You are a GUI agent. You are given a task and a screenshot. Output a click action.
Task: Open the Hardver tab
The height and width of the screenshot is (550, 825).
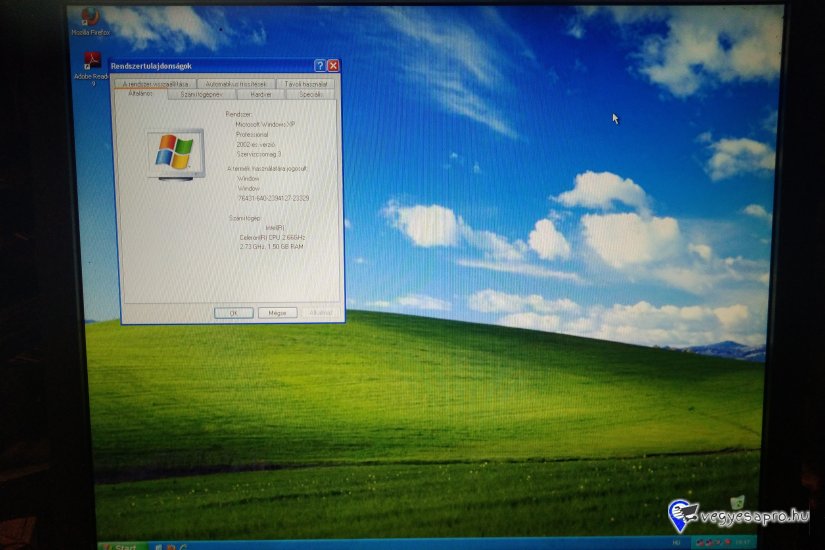tap(260, 95)
